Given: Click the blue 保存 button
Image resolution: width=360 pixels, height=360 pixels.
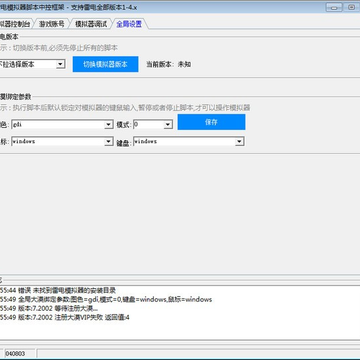Looking at the screenshot, I should tap(211, 122).
